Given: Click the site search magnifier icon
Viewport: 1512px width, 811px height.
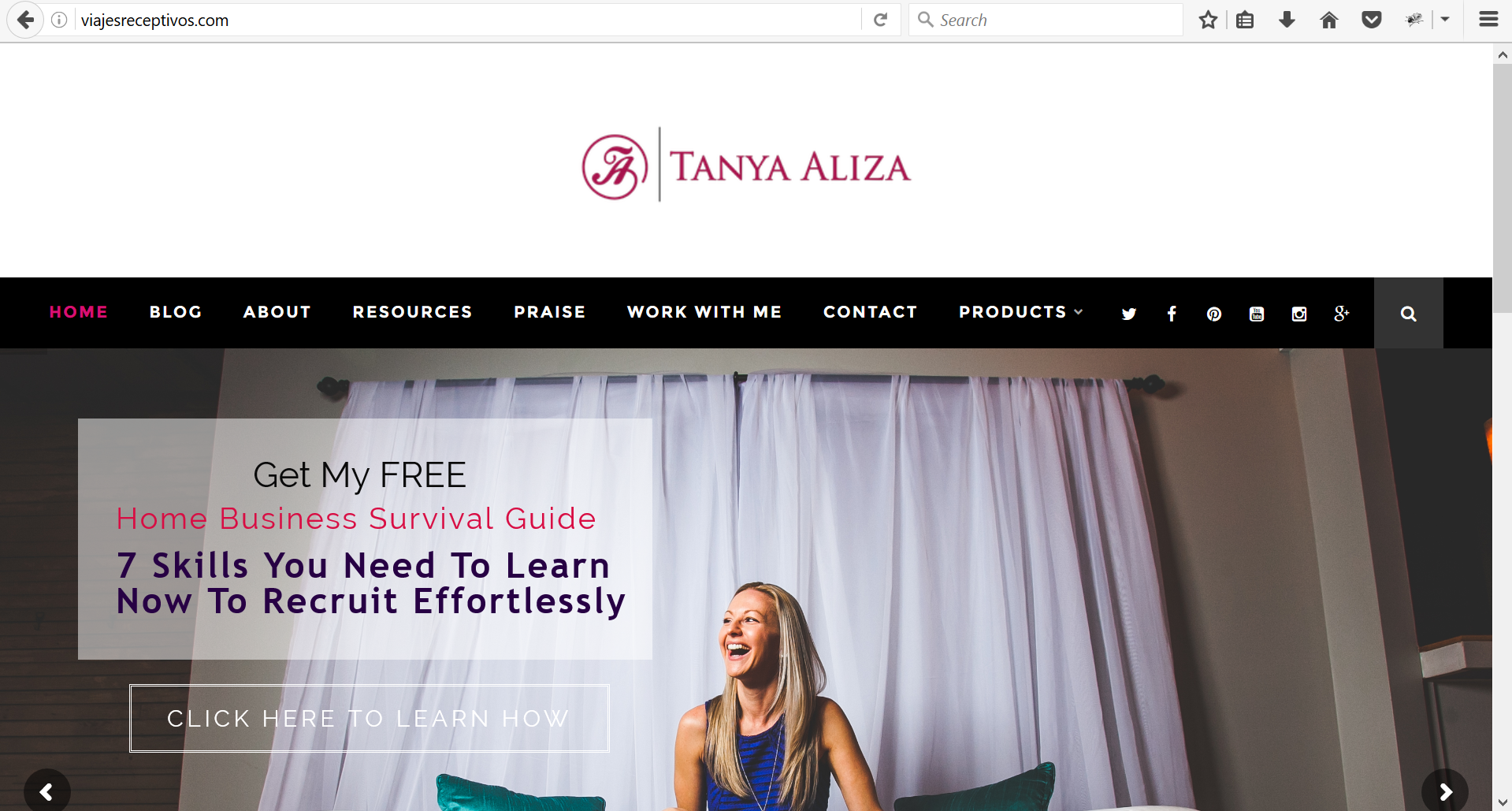Looking at the screenshot, I should coord(1409,314).
